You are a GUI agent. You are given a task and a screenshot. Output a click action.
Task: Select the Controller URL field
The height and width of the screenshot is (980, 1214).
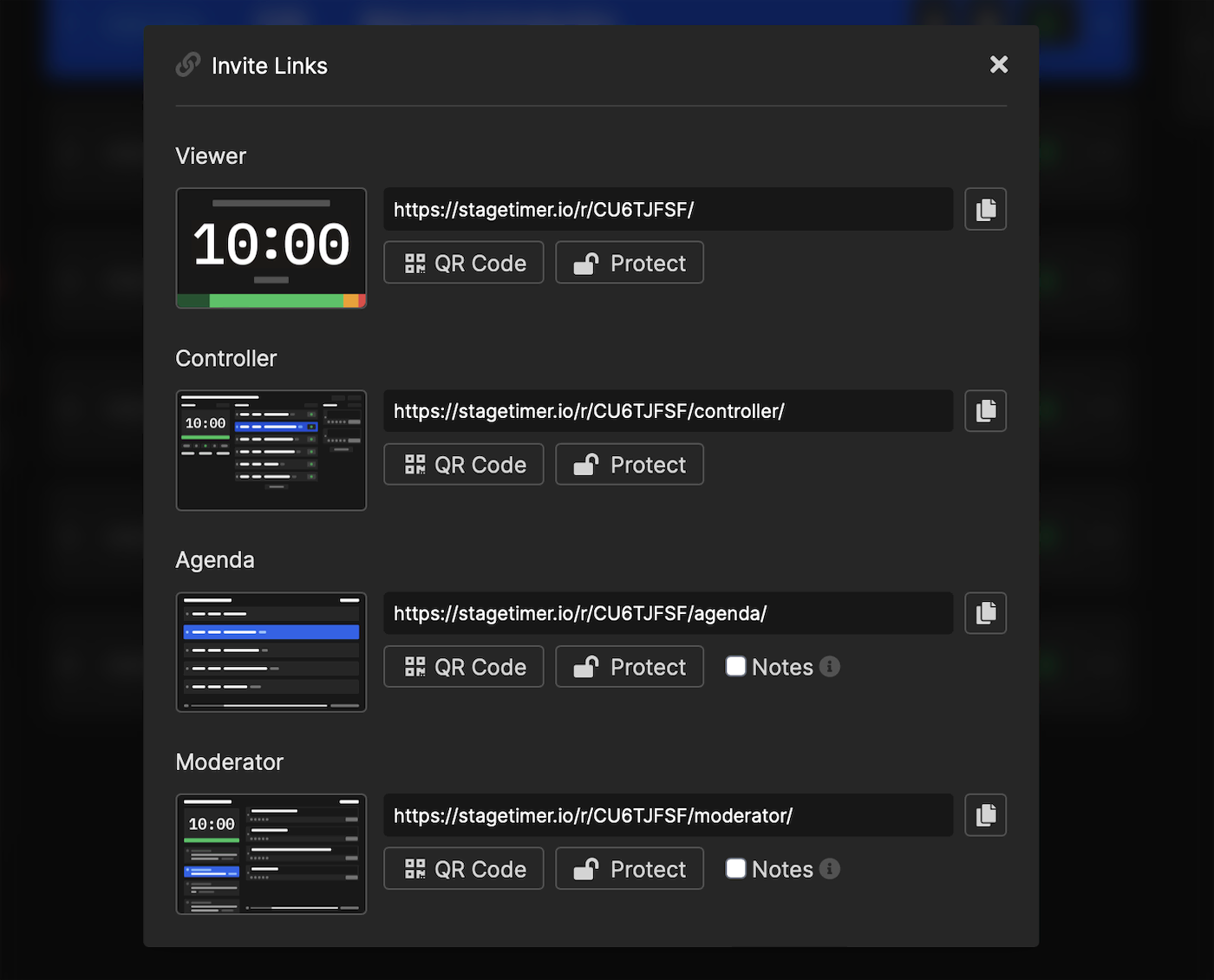pyautogui.click(x=669, y=411)
